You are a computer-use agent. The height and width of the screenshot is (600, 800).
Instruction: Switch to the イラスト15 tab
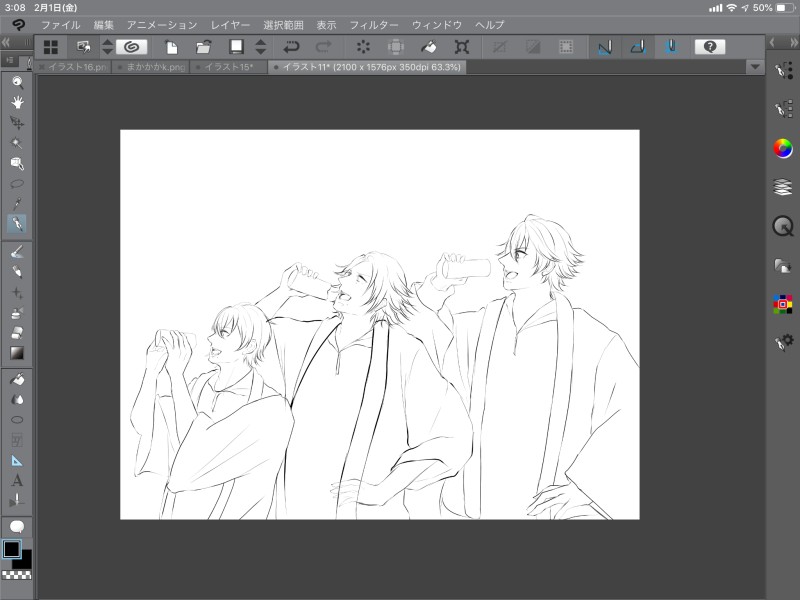click(x=229, y=67)
